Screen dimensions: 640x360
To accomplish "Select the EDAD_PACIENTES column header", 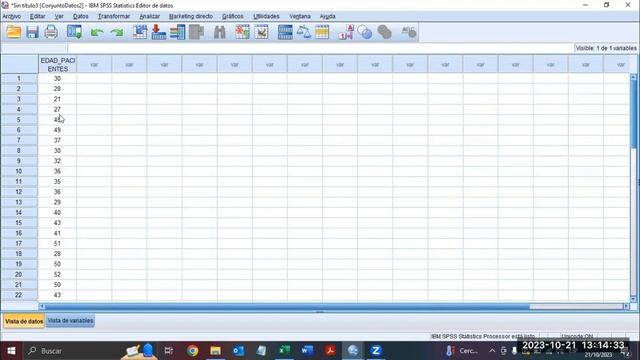I will point(58,64).
